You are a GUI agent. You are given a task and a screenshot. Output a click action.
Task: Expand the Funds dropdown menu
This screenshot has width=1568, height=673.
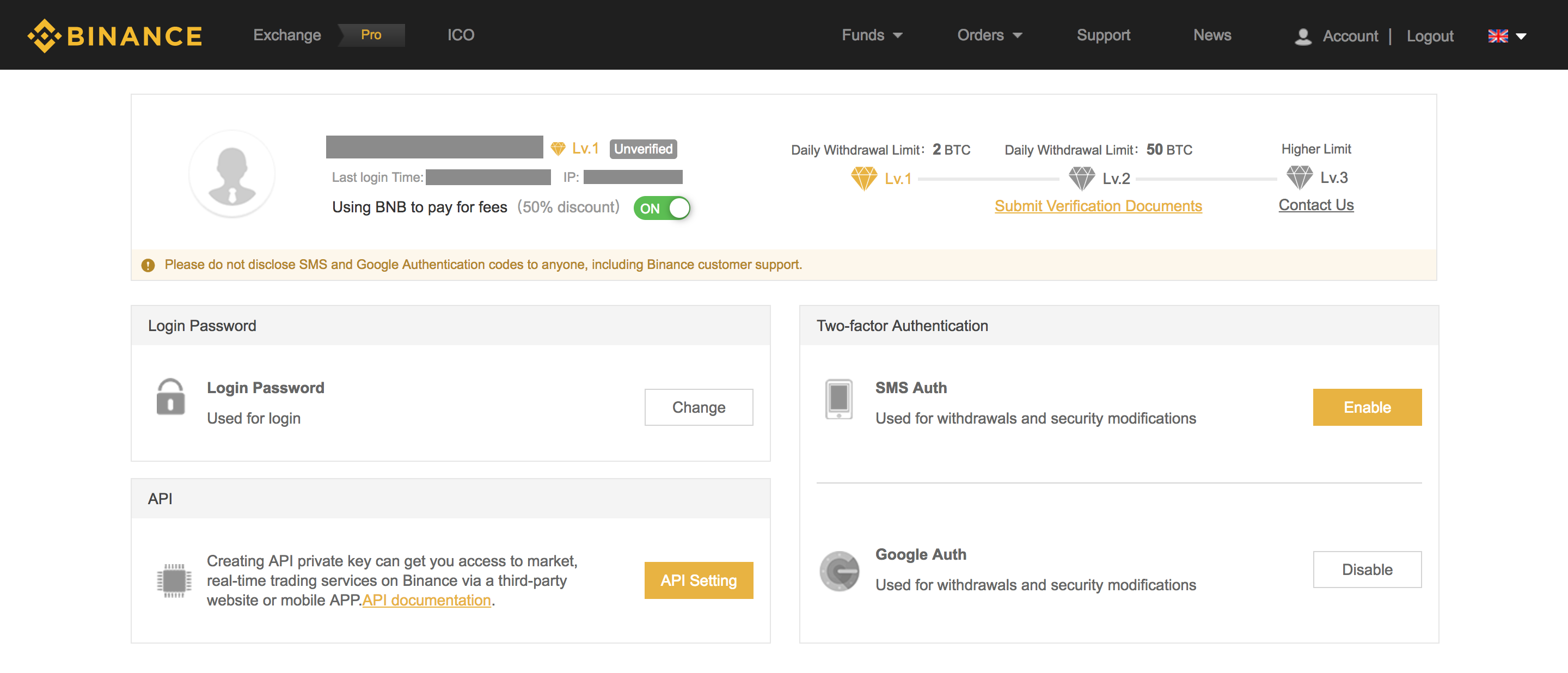(868, 34)
